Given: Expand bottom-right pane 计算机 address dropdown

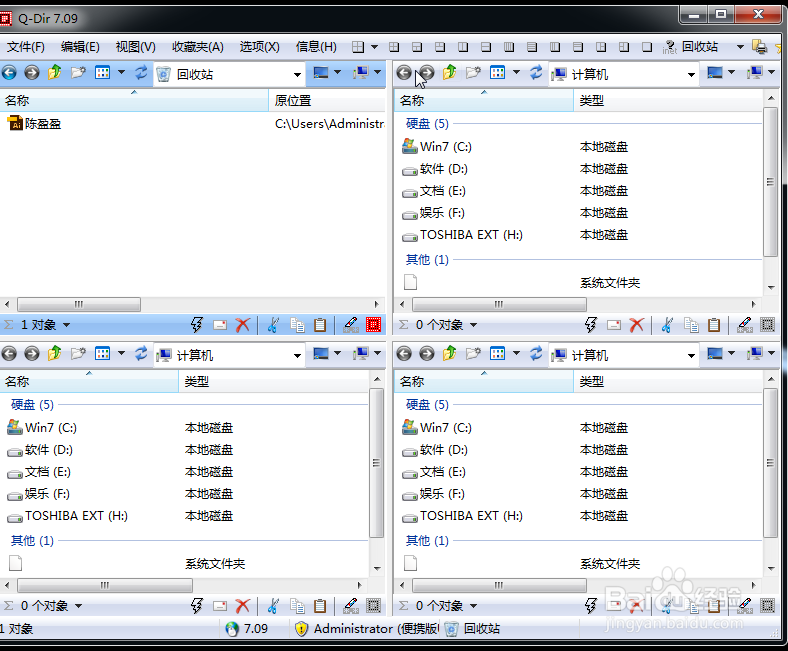Looking at the screenshot, I should [x=692, y=355].
